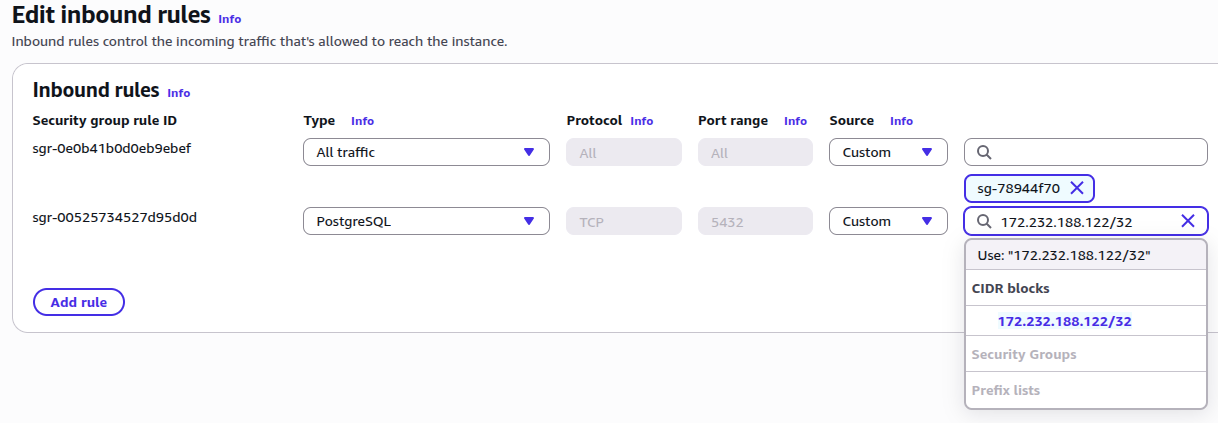The height and width of the screenshot is (423, 1218).
Task: Click Info link next to Source column
Action: [x=901, y=121]
